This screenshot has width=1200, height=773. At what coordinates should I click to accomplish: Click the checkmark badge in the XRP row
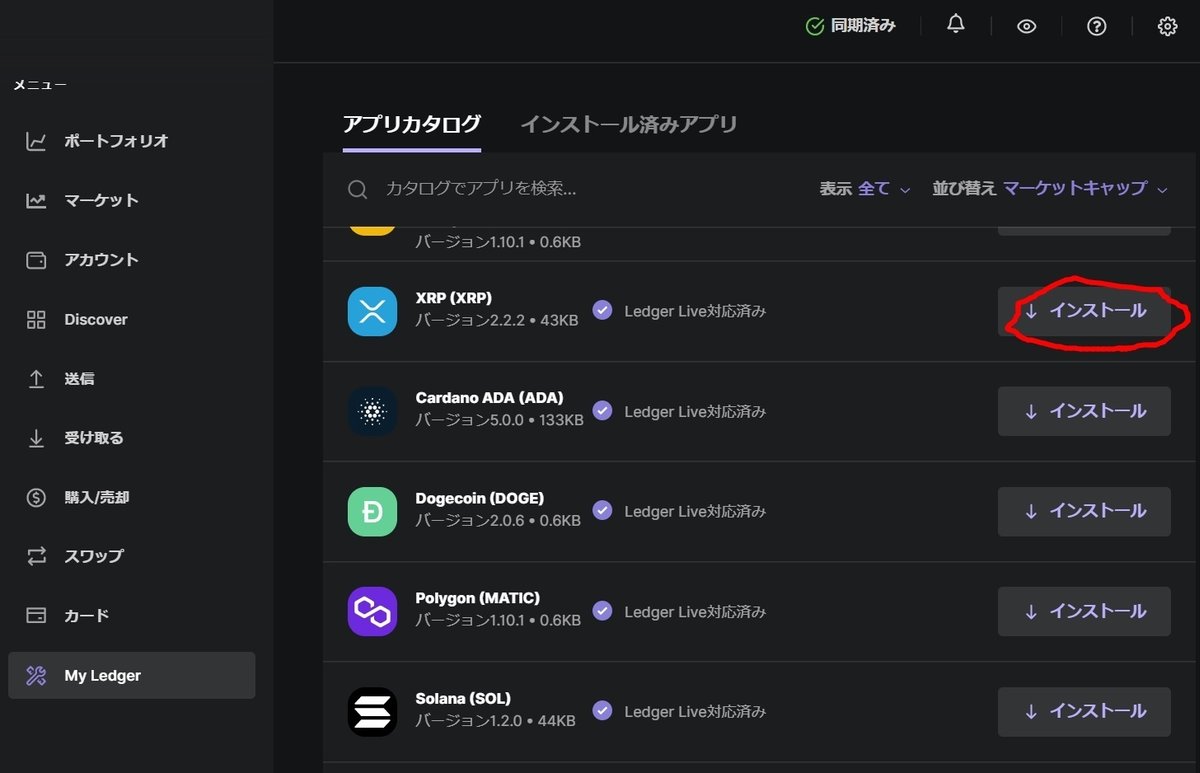pos(602,311)
